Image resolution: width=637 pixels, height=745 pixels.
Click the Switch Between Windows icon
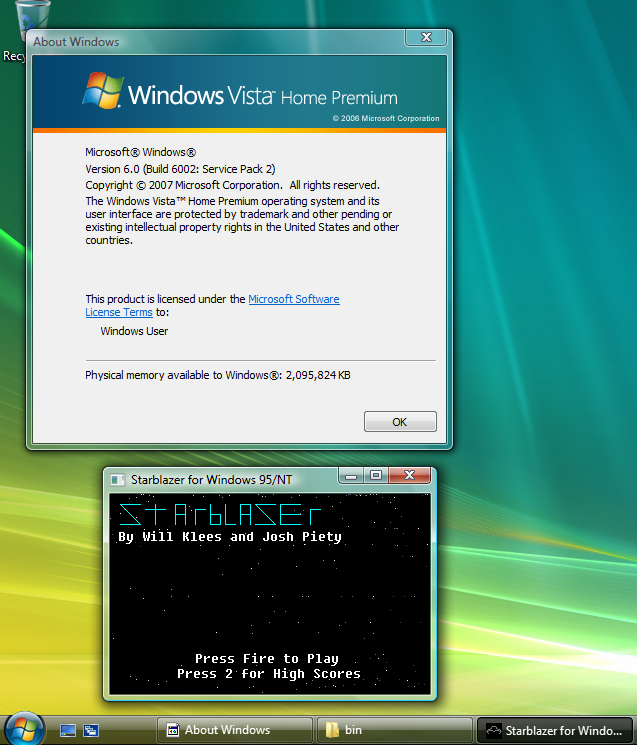point(90,730)
